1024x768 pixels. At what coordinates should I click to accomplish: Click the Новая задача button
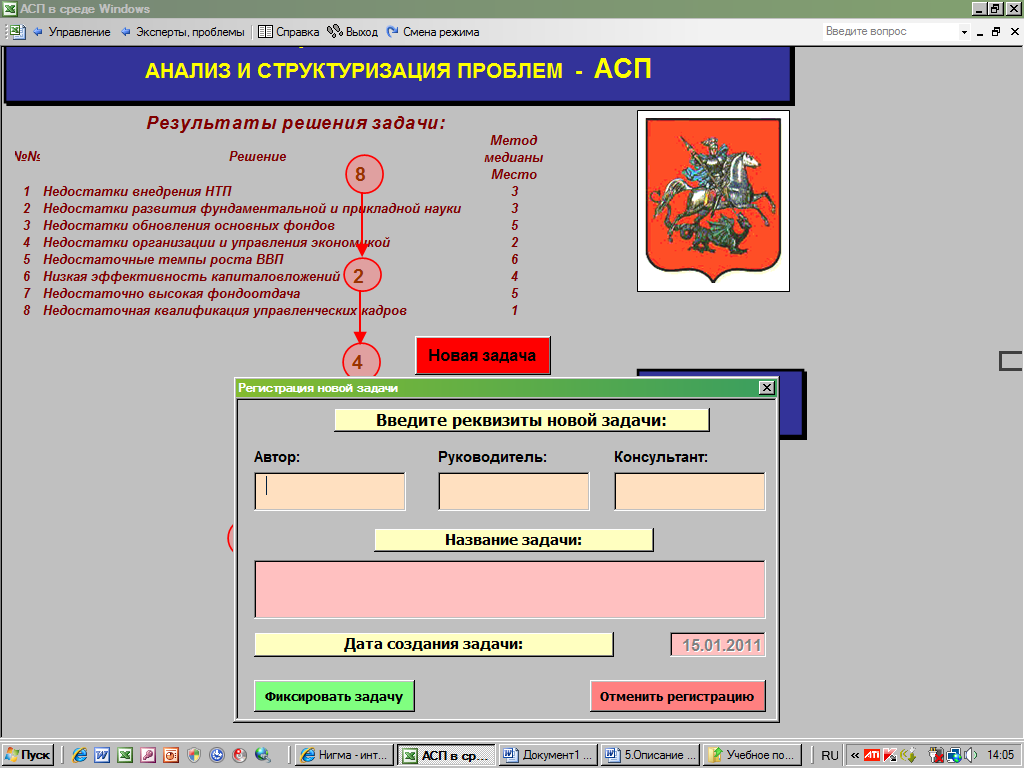pos(483,355)
